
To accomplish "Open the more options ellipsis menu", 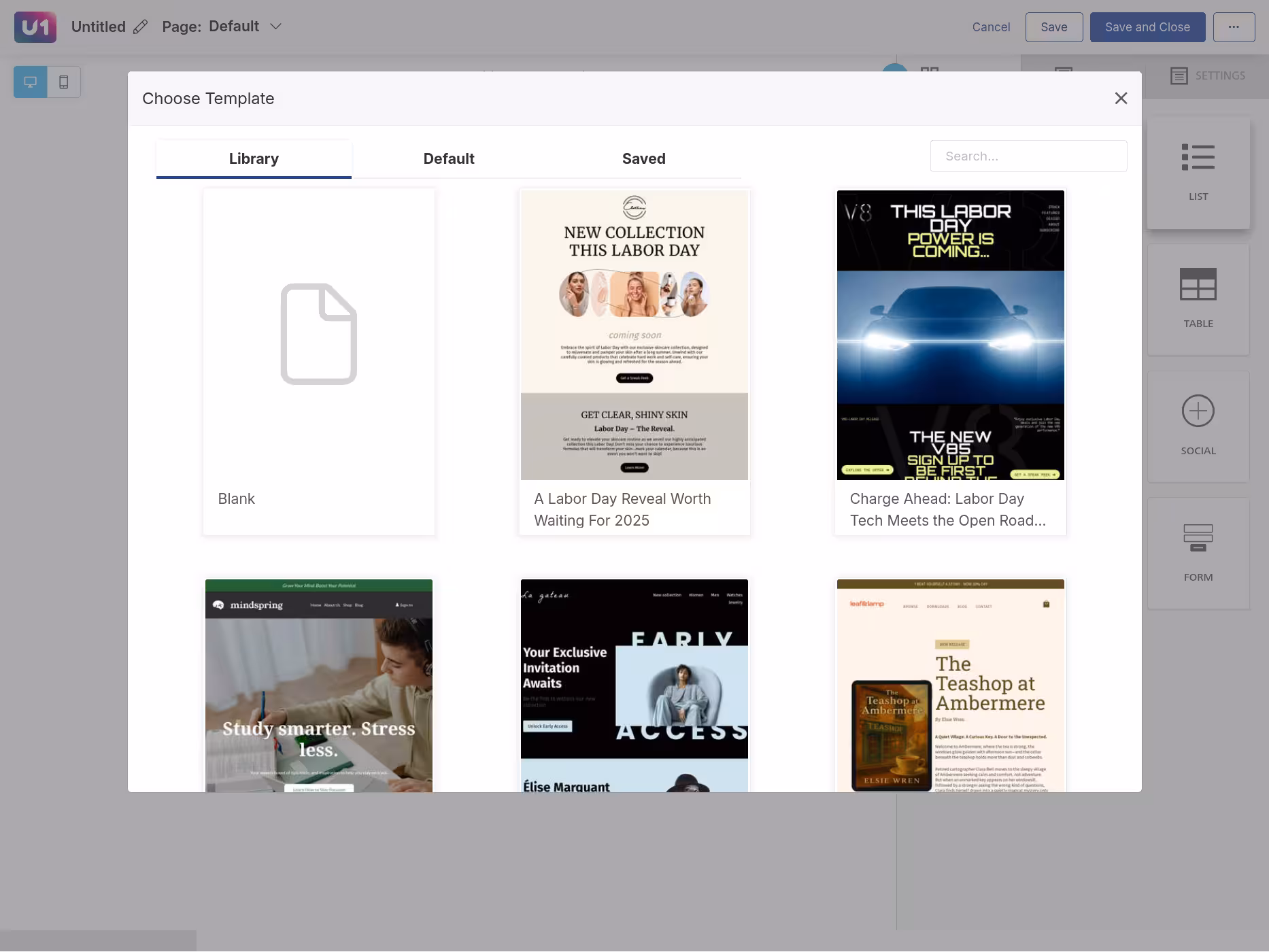I will pos(1234,27).
